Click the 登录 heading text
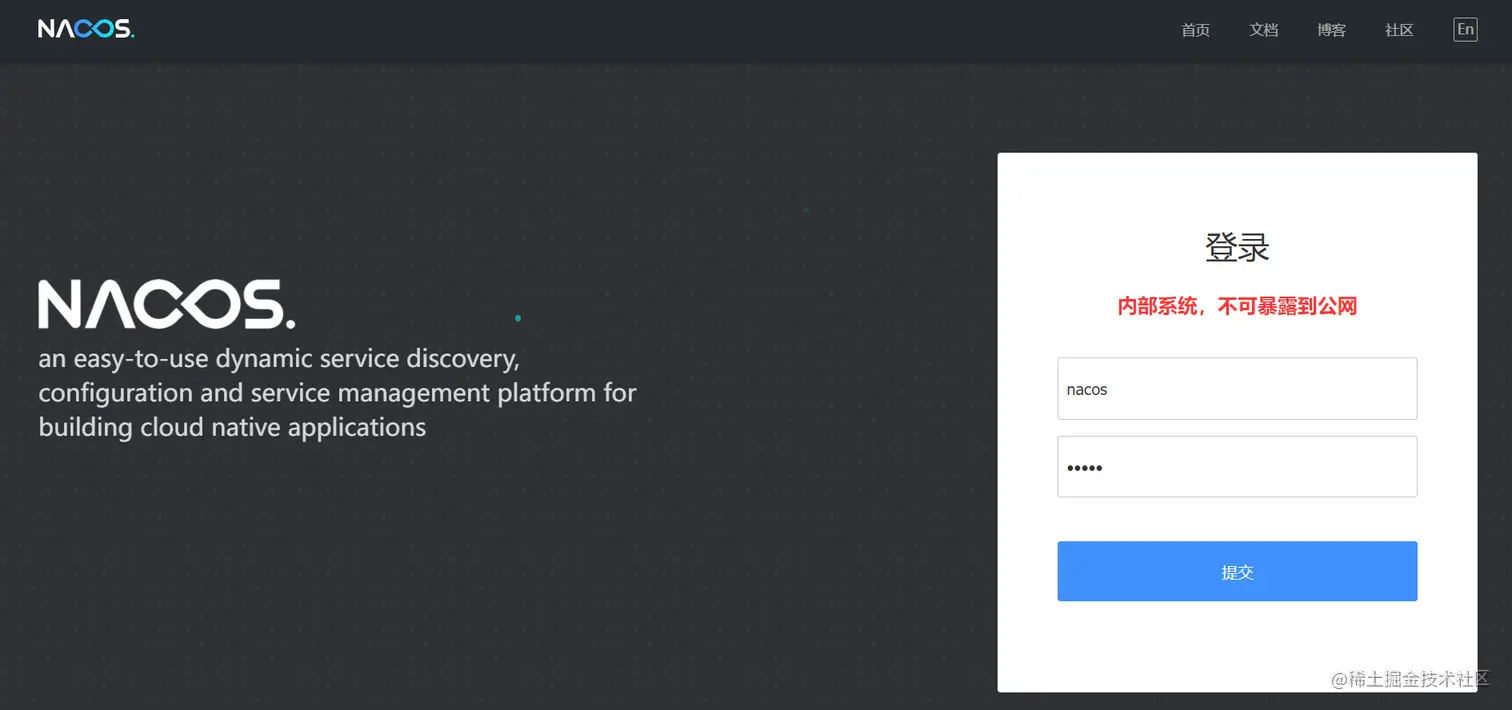The width and height of the screenshot is (1512, 710). point(1237,247)
